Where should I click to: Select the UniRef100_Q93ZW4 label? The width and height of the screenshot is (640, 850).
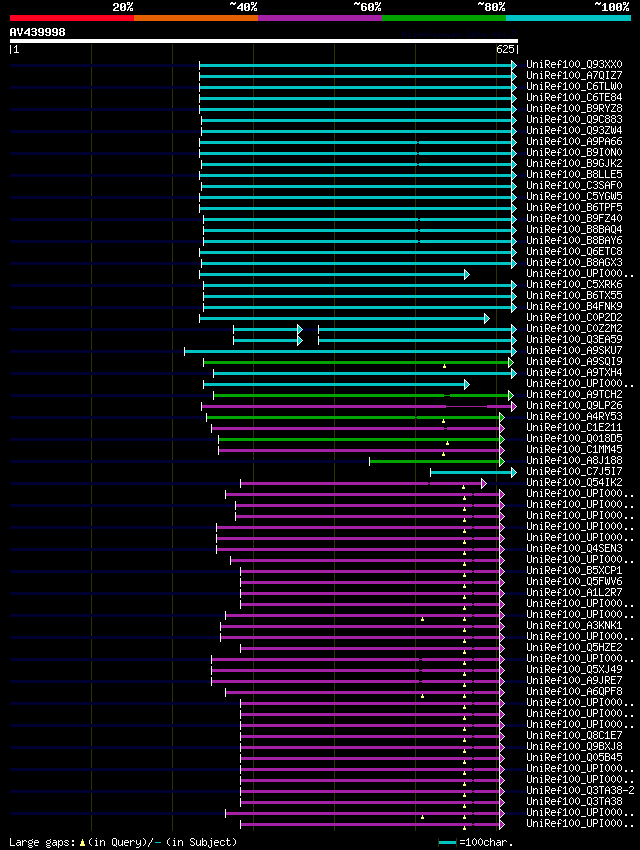[x=574, y=131]
